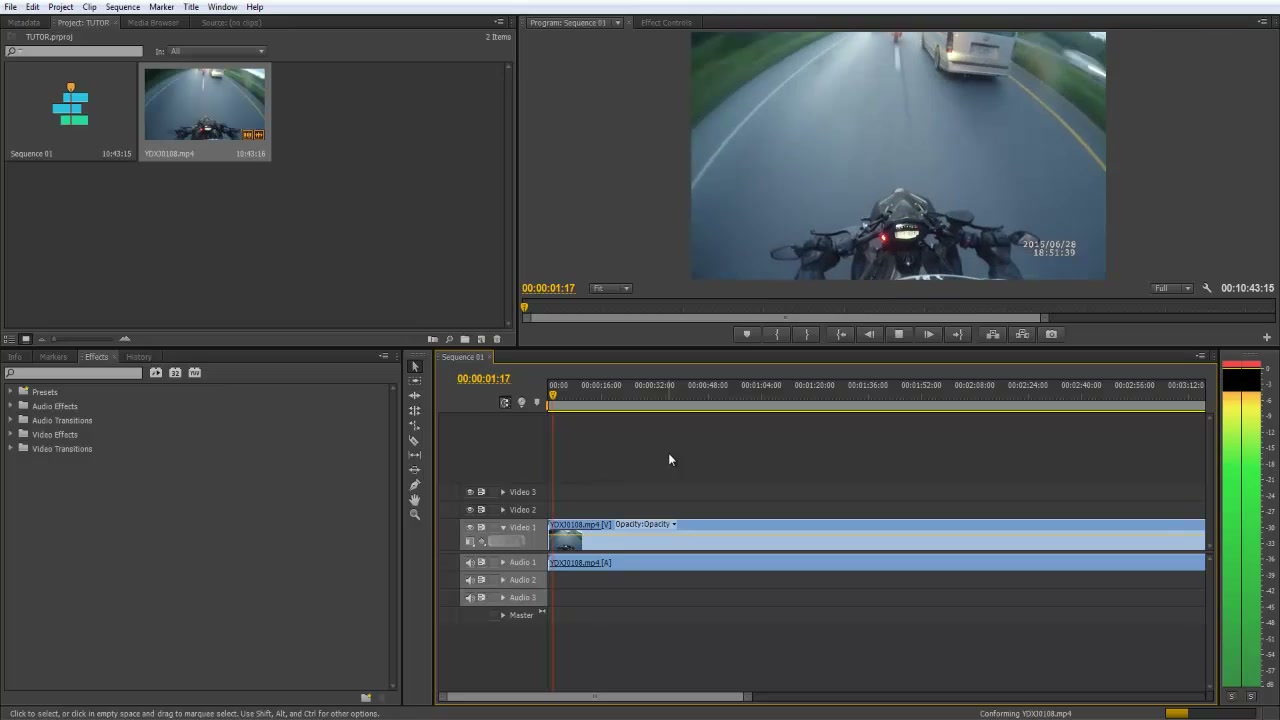Expand the Master track
The height and width of the screenshot is (720, 1280).
coord(503,615)
